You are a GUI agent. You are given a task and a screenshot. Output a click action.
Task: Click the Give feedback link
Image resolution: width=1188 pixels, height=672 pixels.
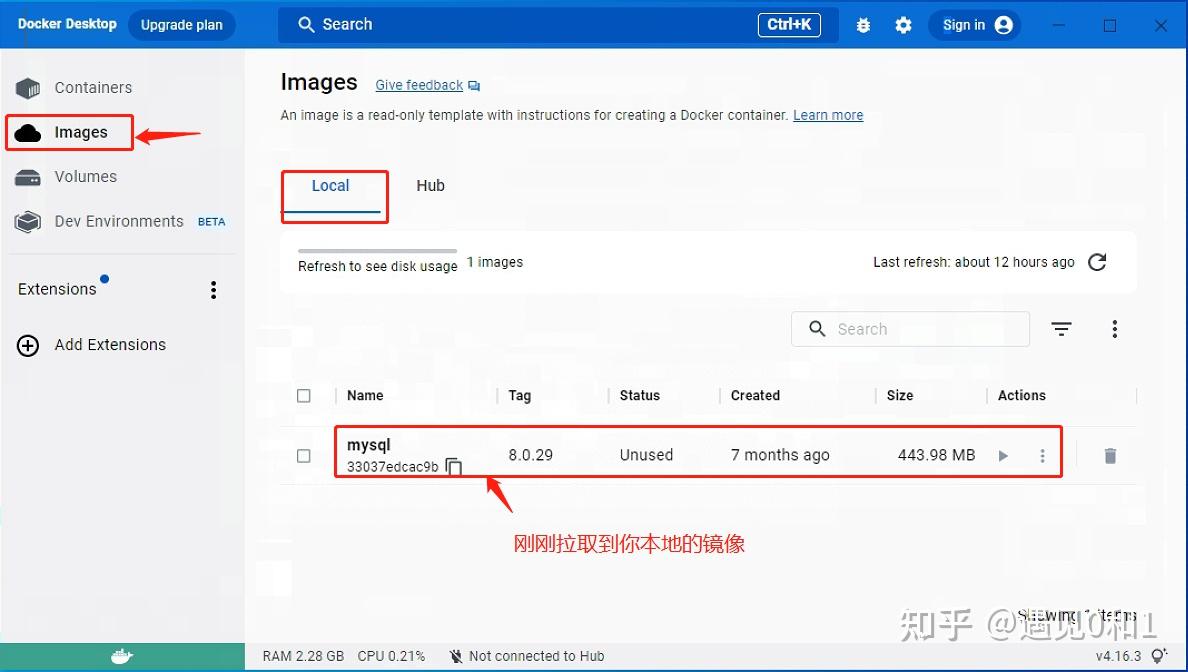(419, 85)
